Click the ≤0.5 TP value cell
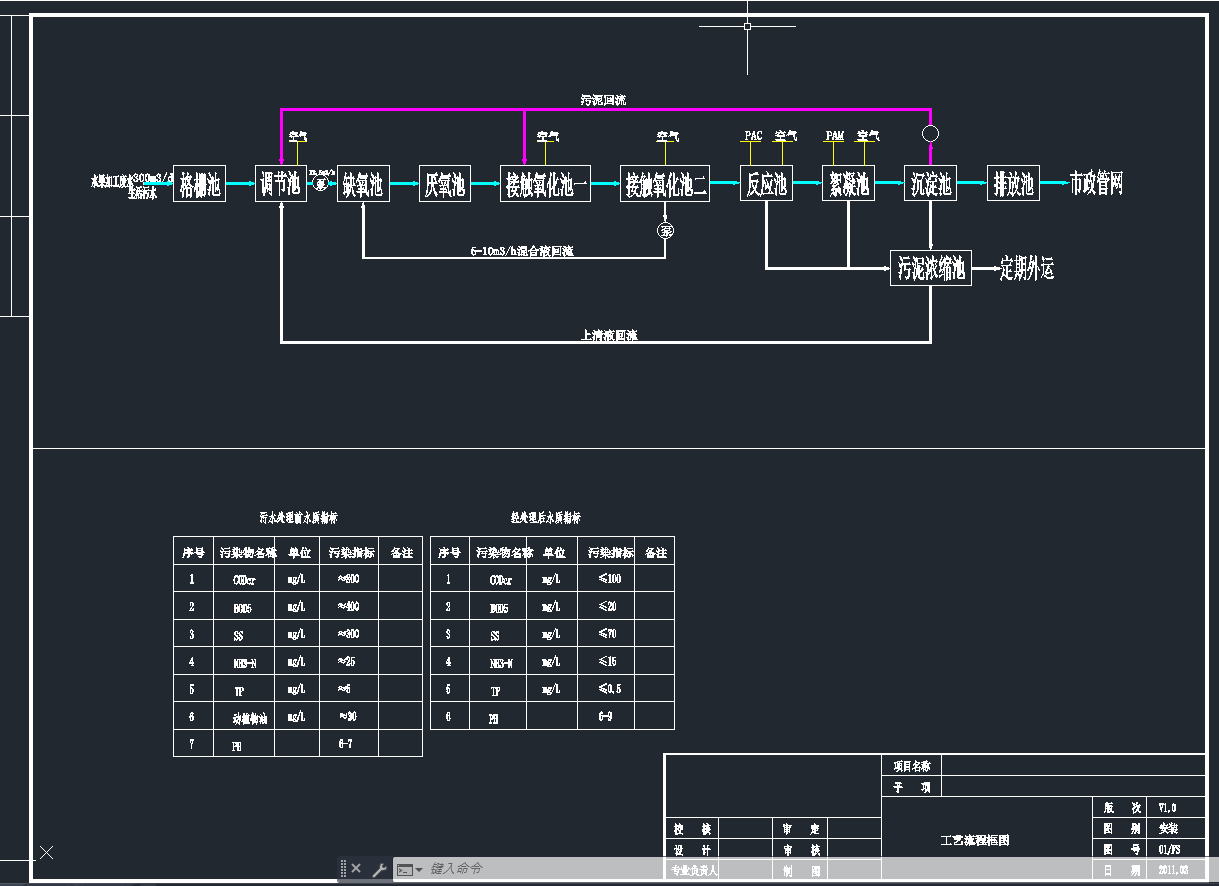Viewport: 1219px width, 886px height. (608, 689)
